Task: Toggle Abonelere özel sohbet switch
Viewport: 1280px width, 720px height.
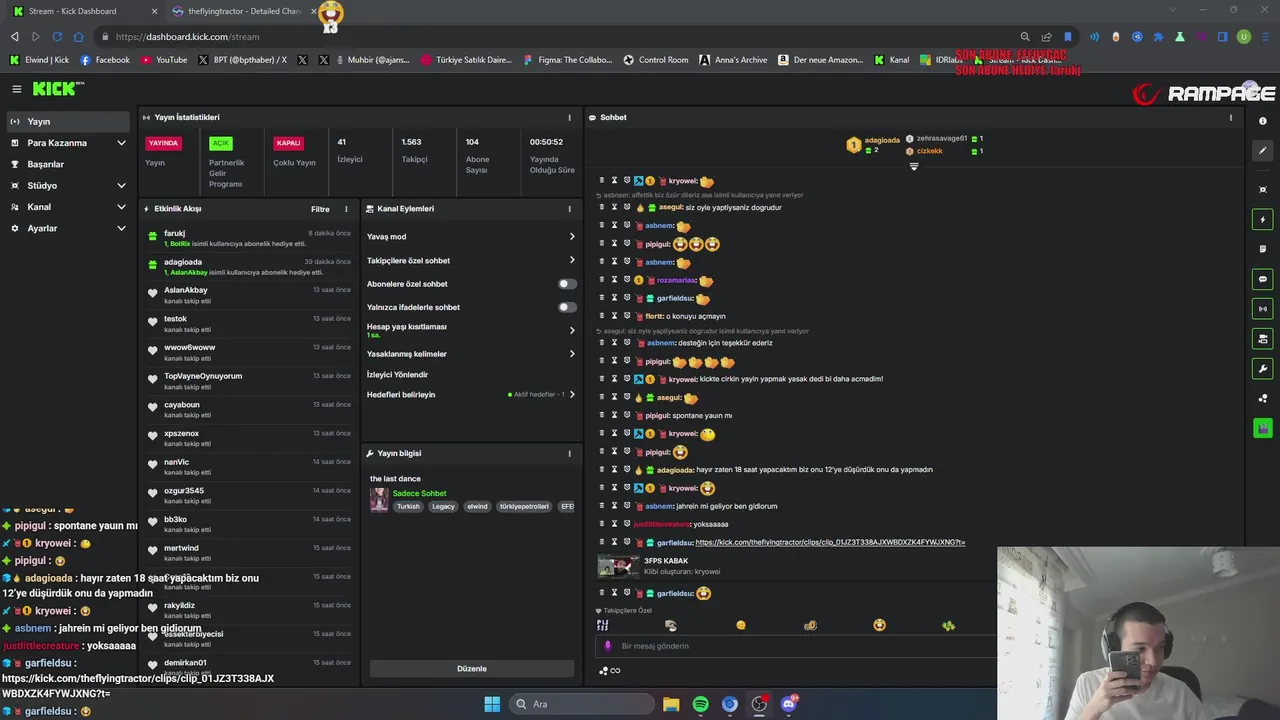Action: [567, 284]
